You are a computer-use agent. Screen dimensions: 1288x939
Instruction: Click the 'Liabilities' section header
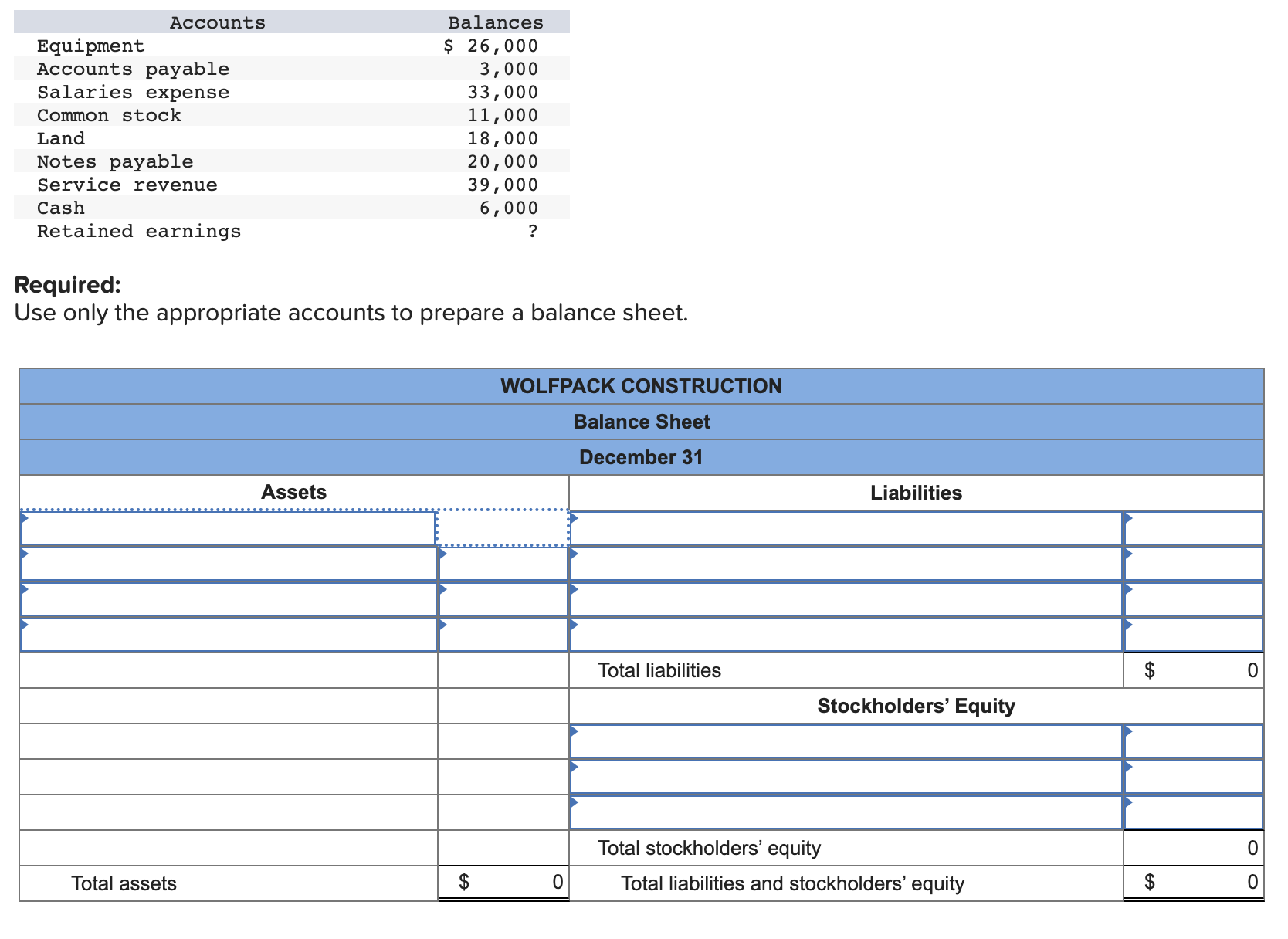[916, 493]
